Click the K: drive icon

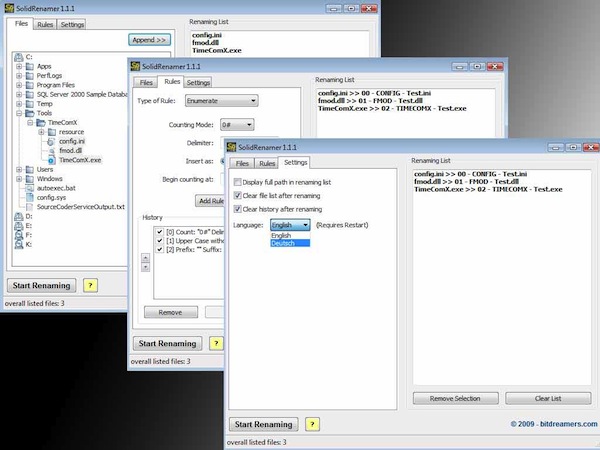(x=18, y=244)
